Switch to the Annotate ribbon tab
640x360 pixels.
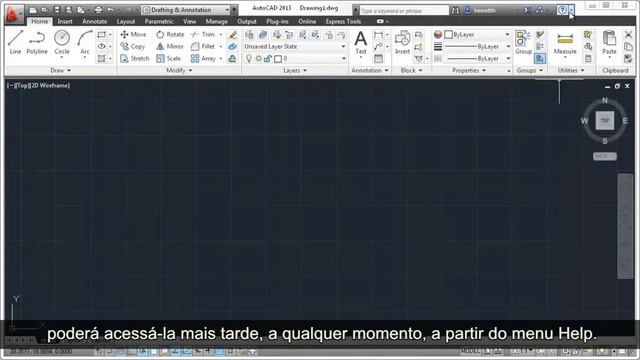[94, 21]
